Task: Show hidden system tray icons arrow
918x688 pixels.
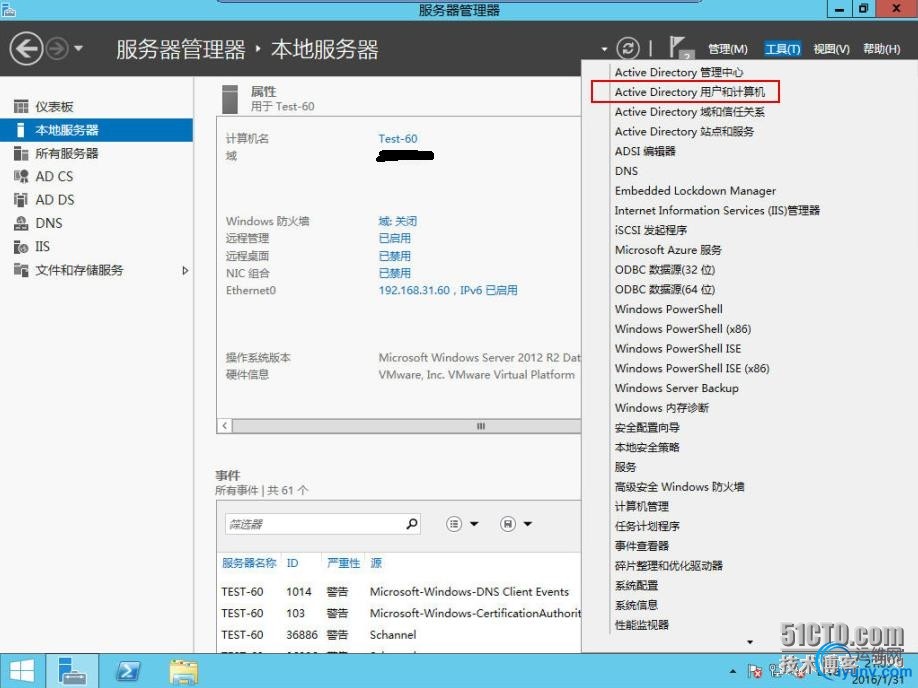Action: coord(733,671)
